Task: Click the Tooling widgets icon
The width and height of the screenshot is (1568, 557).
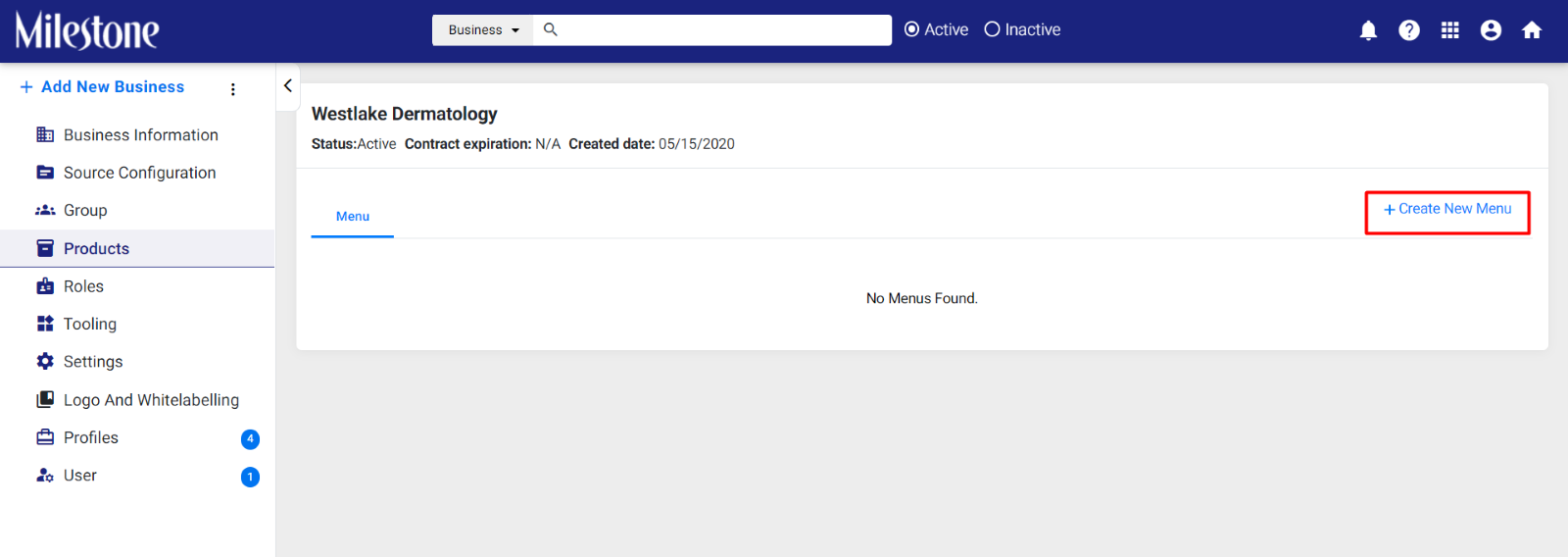Action: tap(45, 324)
